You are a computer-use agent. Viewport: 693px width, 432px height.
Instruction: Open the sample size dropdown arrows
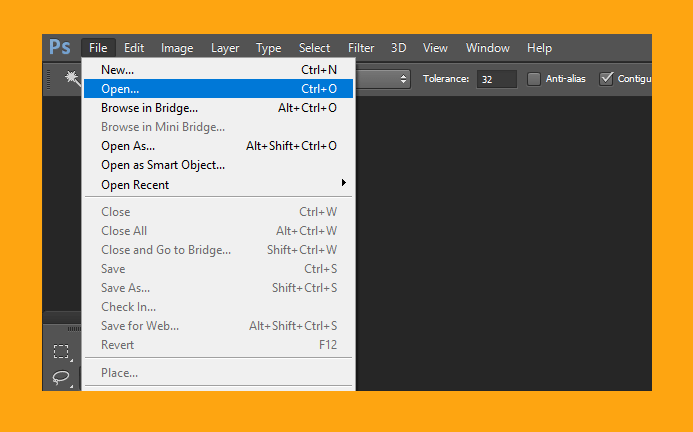click(x=403, y=79)
